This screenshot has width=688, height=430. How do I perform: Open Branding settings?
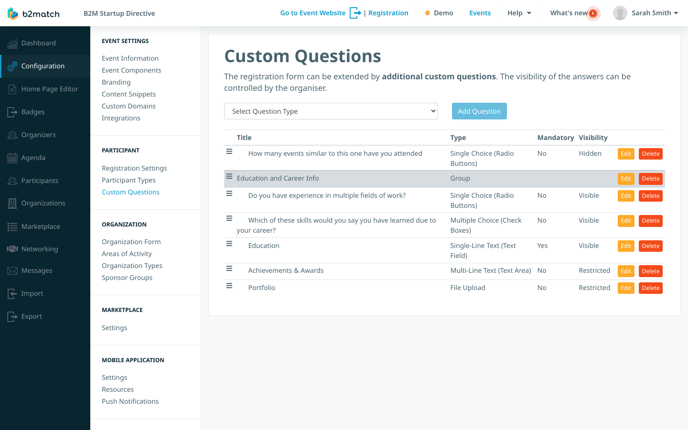(x=116, y=82)
